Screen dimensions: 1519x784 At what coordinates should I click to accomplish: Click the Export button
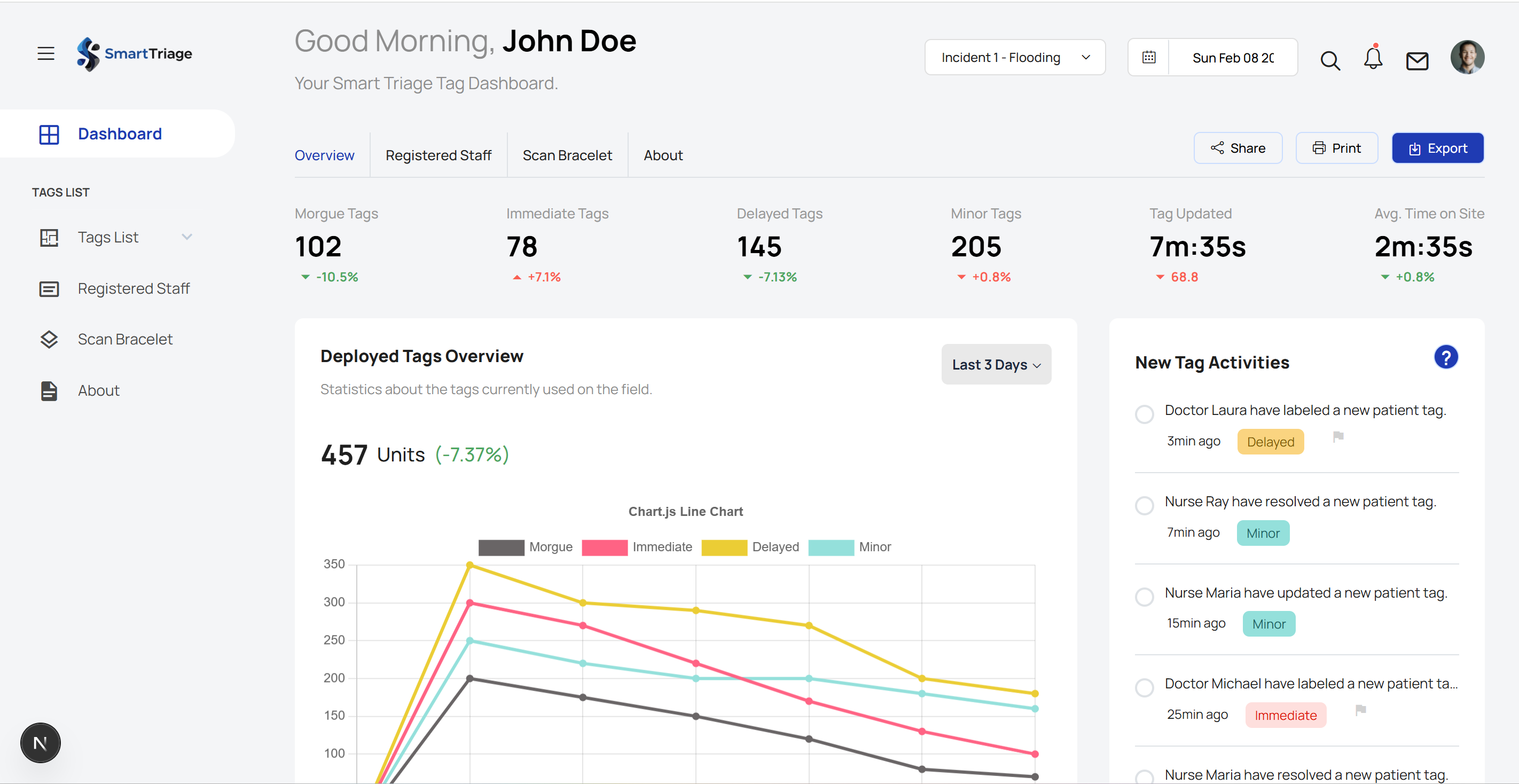[x=1437, y=148]
